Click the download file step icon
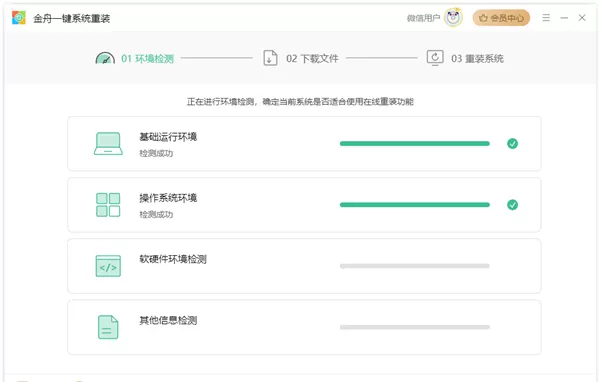 [270, 58]
